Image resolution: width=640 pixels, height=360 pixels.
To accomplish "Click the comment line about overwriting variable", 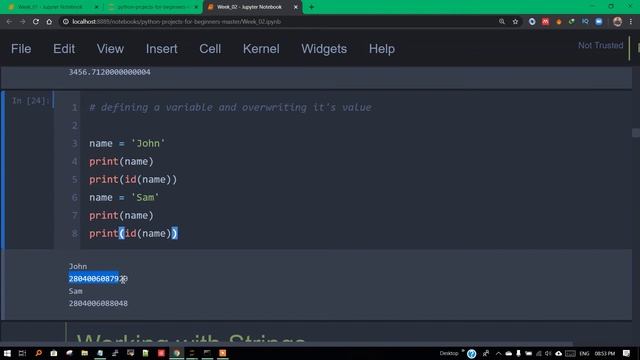I will 230,107.
